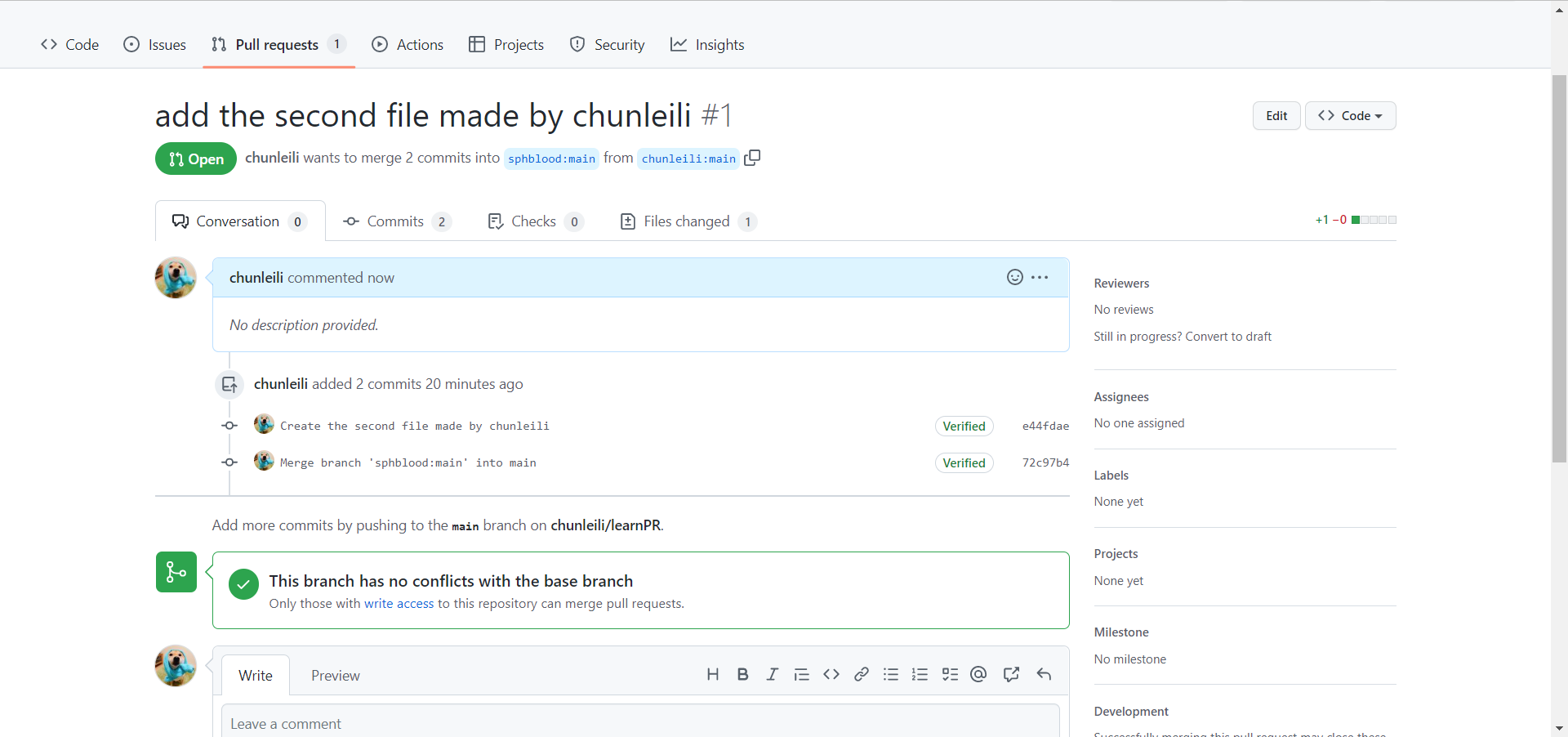The image size is (1568, 737).
Task: Click chunleili's avatar beside the first comment
Action: pos(176,278)
